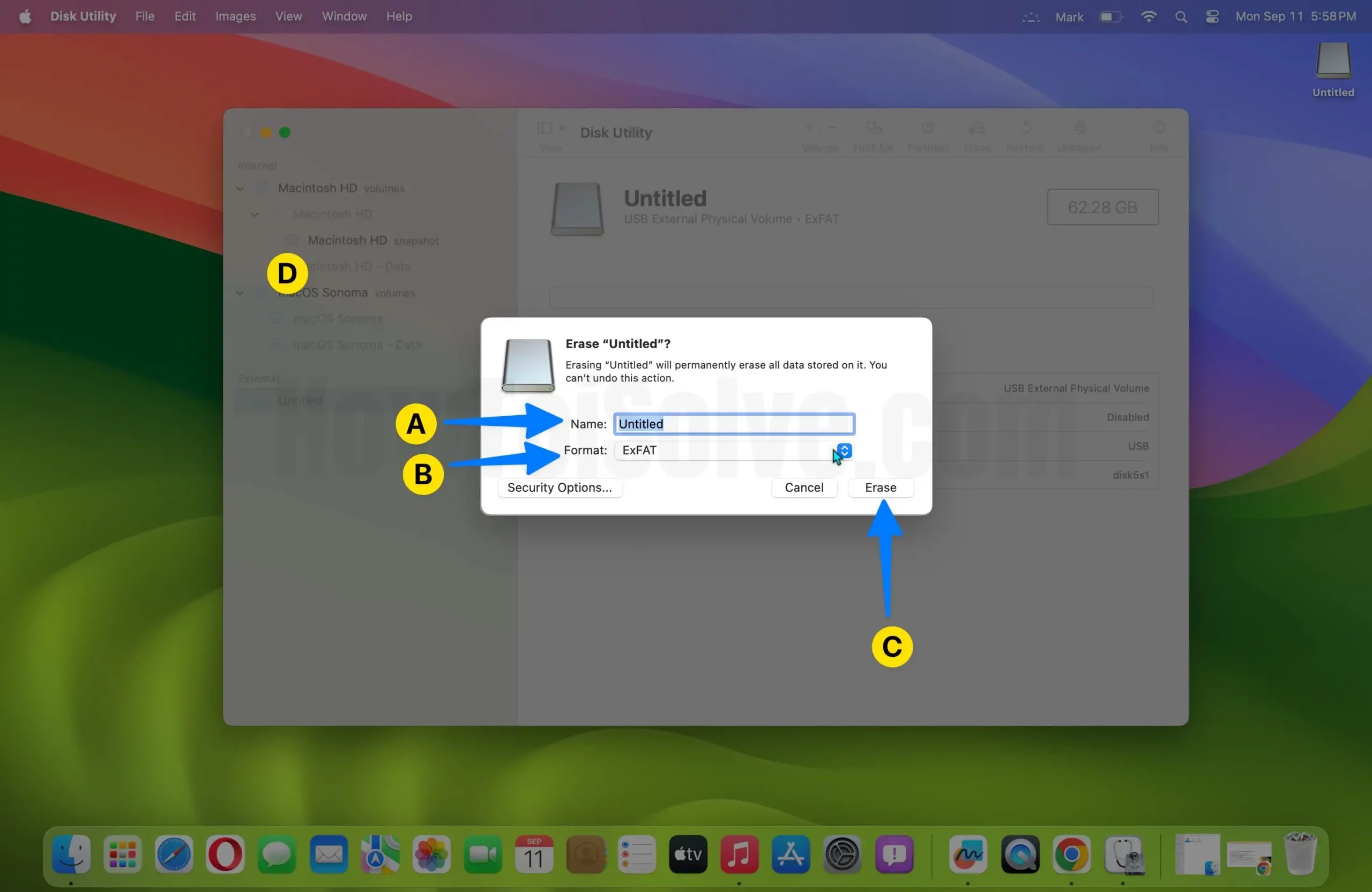The image size is (1372, 892).
Task: Open Spotlight search in the menu bar
Action: (x=1181, y=16)
